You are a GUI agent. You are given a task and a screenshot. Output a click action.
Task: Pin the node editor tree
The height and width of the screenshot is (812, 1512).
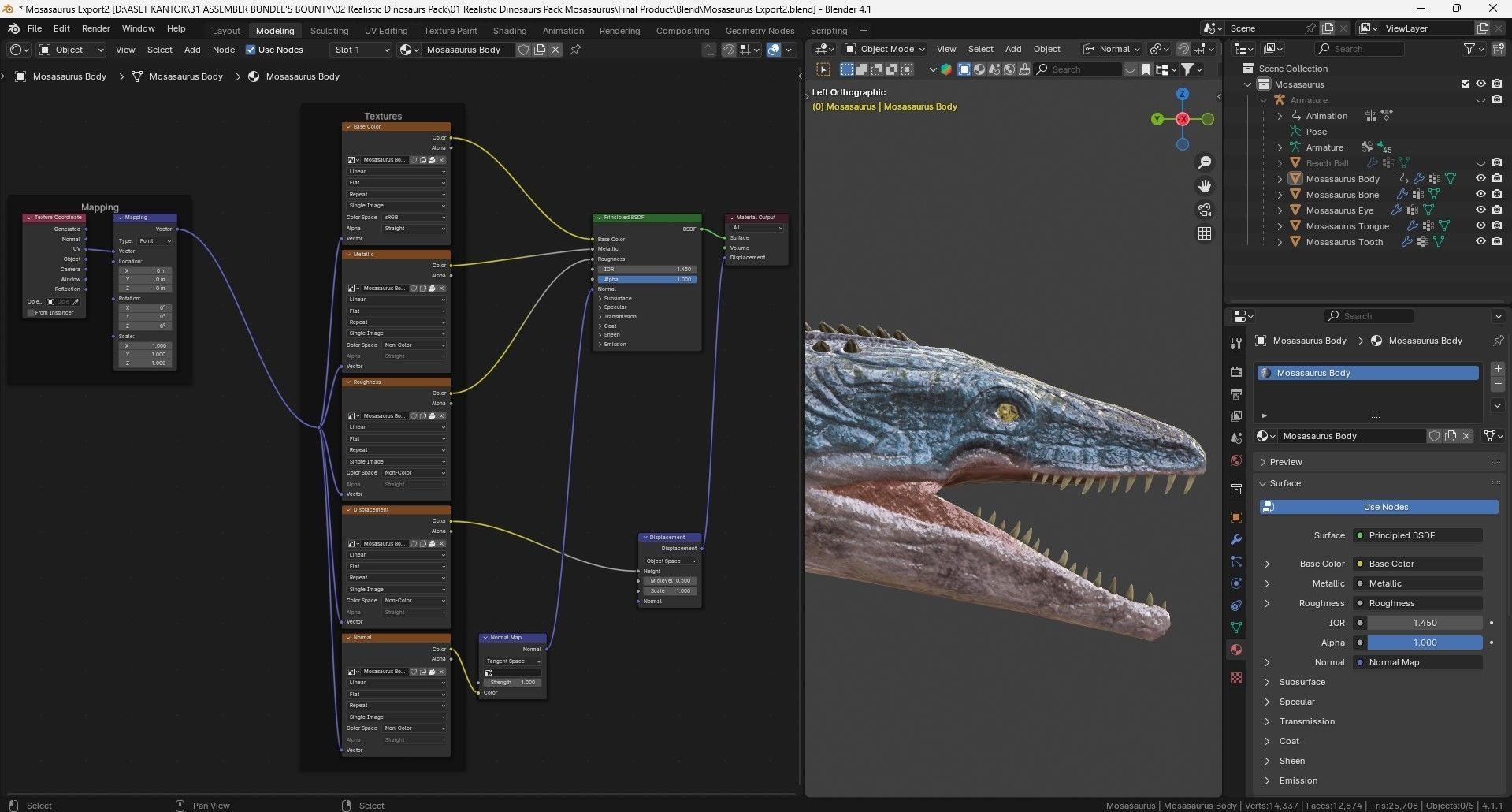pyautogui.click(x=576, y=50)
